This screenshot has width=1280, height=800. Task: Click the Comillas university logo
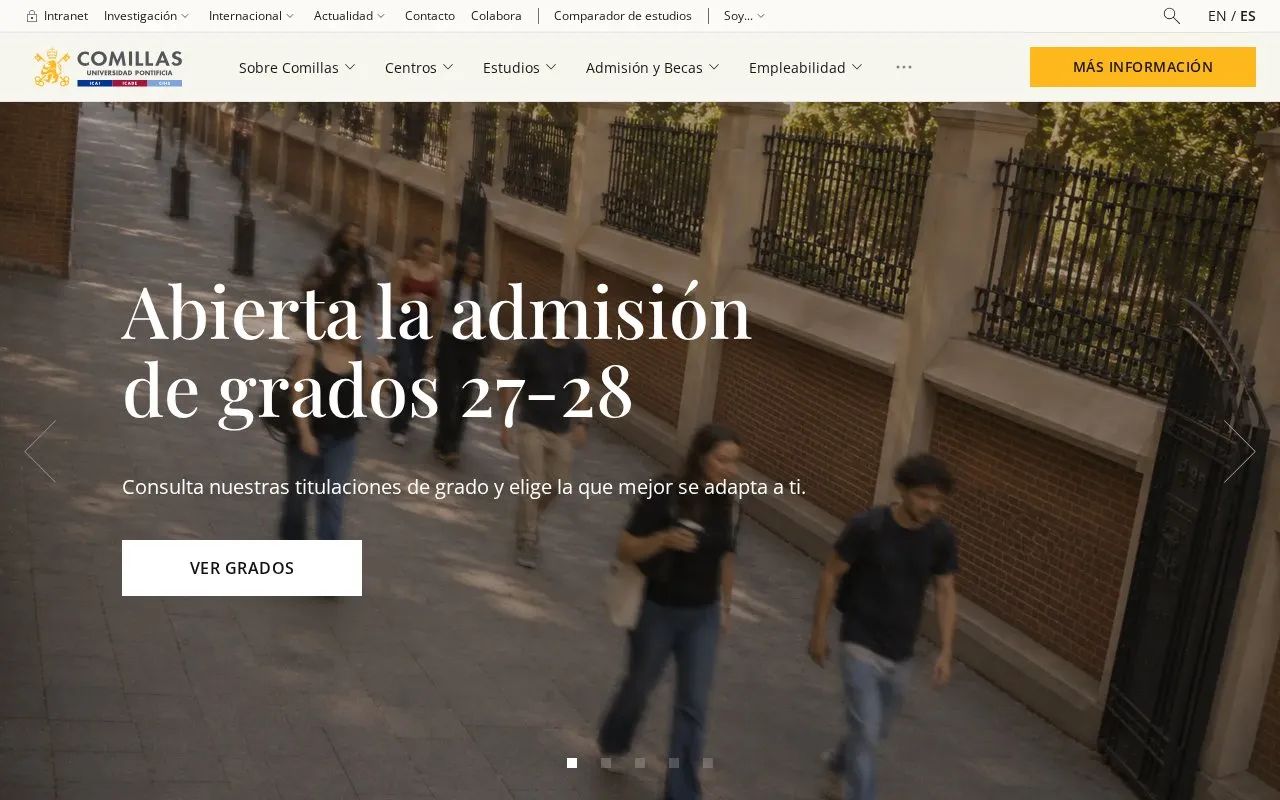click(x=108, y=67)
